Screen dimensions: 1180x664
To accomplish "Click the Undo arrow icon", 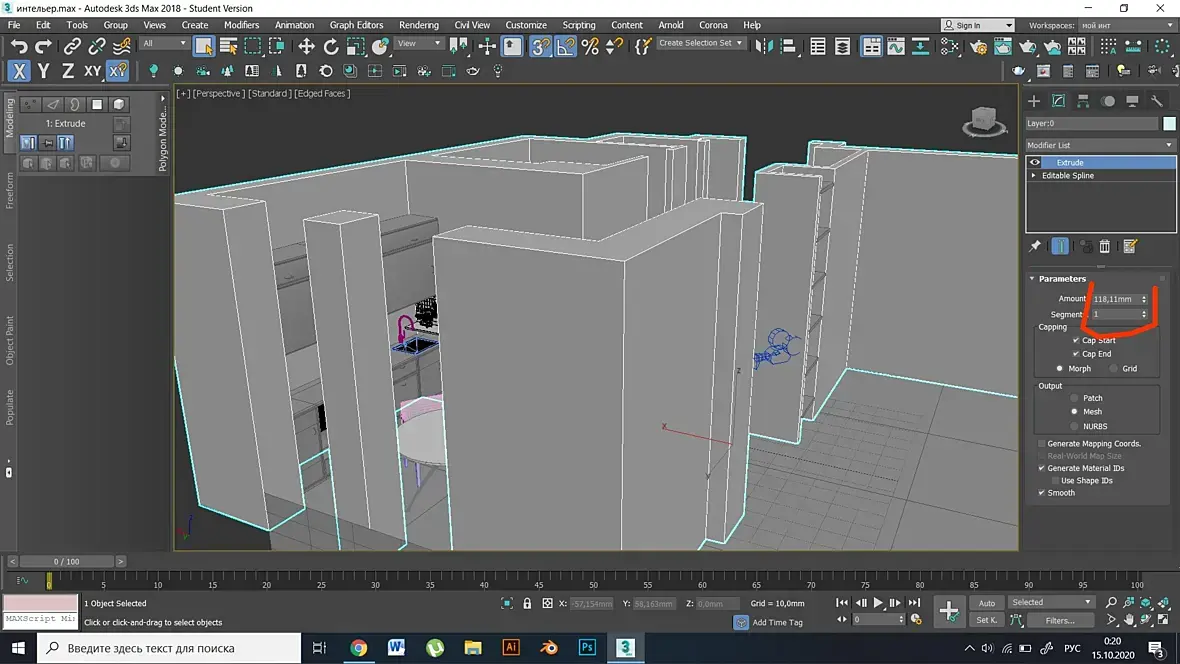I will (18, 46).
